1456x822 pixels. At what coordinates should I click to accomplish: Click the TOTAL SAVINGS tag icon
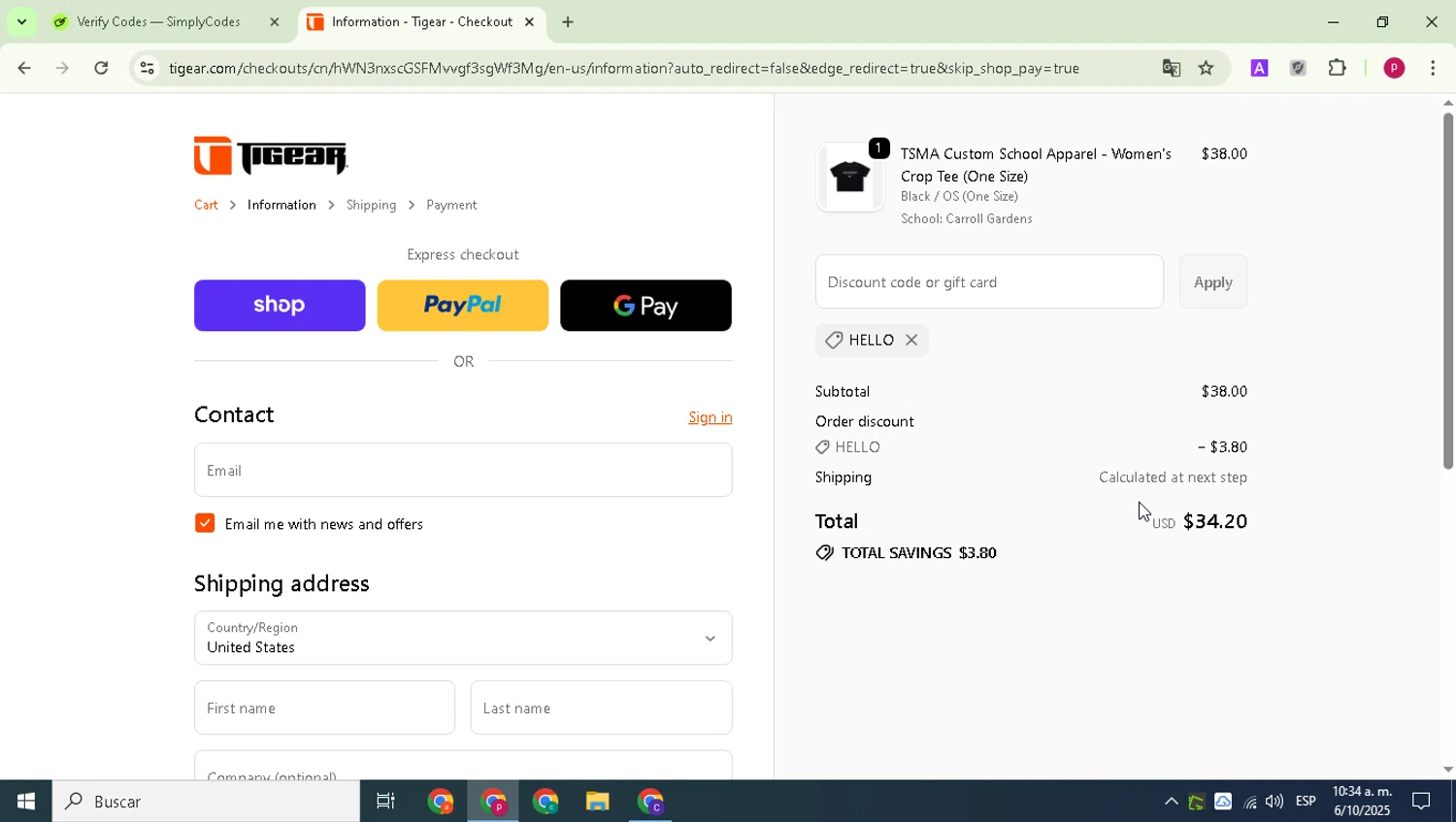tap(824, 552)
